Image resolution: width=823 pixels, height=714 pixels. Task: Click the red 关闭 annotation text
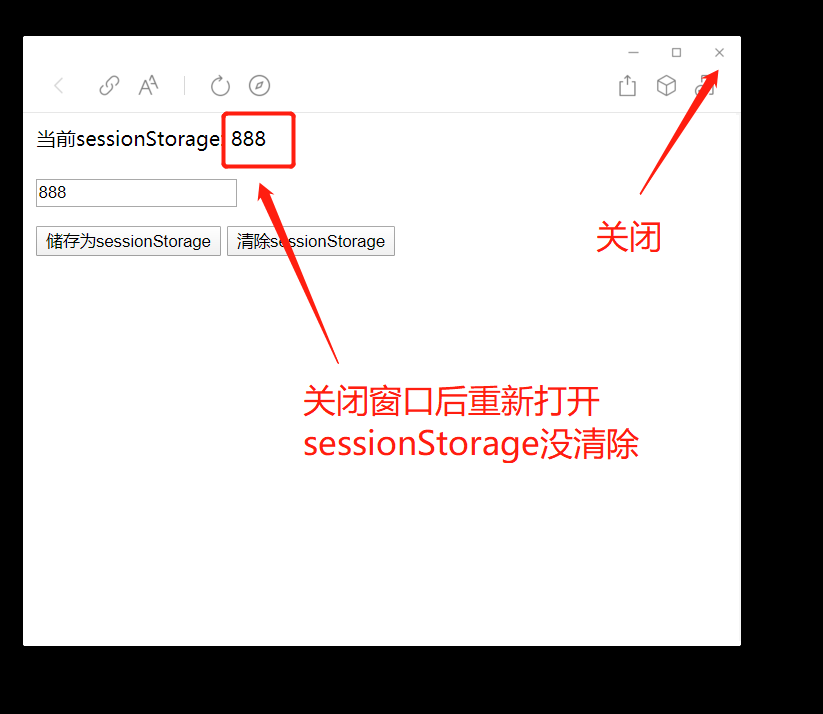click(628, 237)
